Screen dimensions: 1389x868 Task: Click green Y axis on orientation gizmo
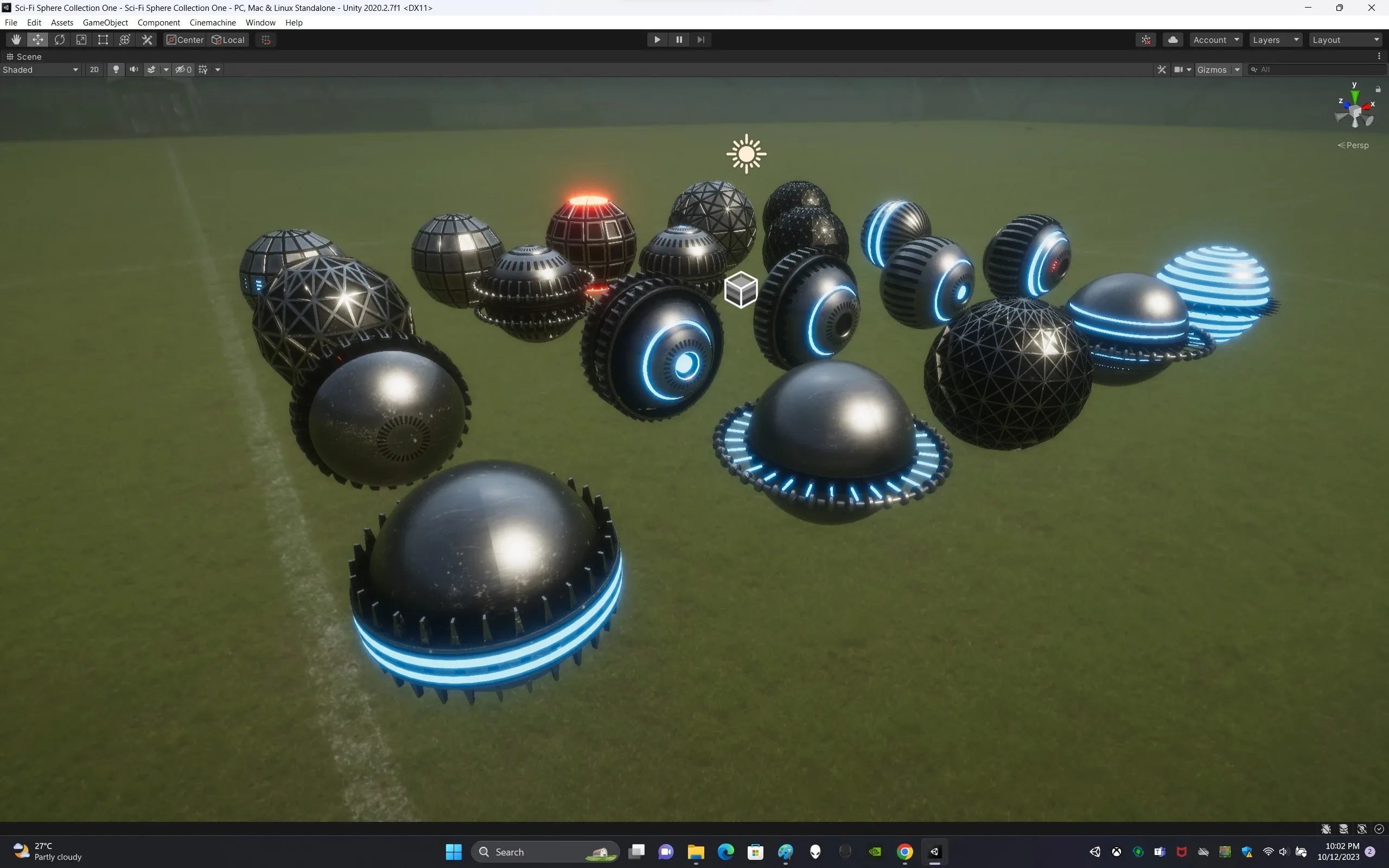click(1355, 95)
